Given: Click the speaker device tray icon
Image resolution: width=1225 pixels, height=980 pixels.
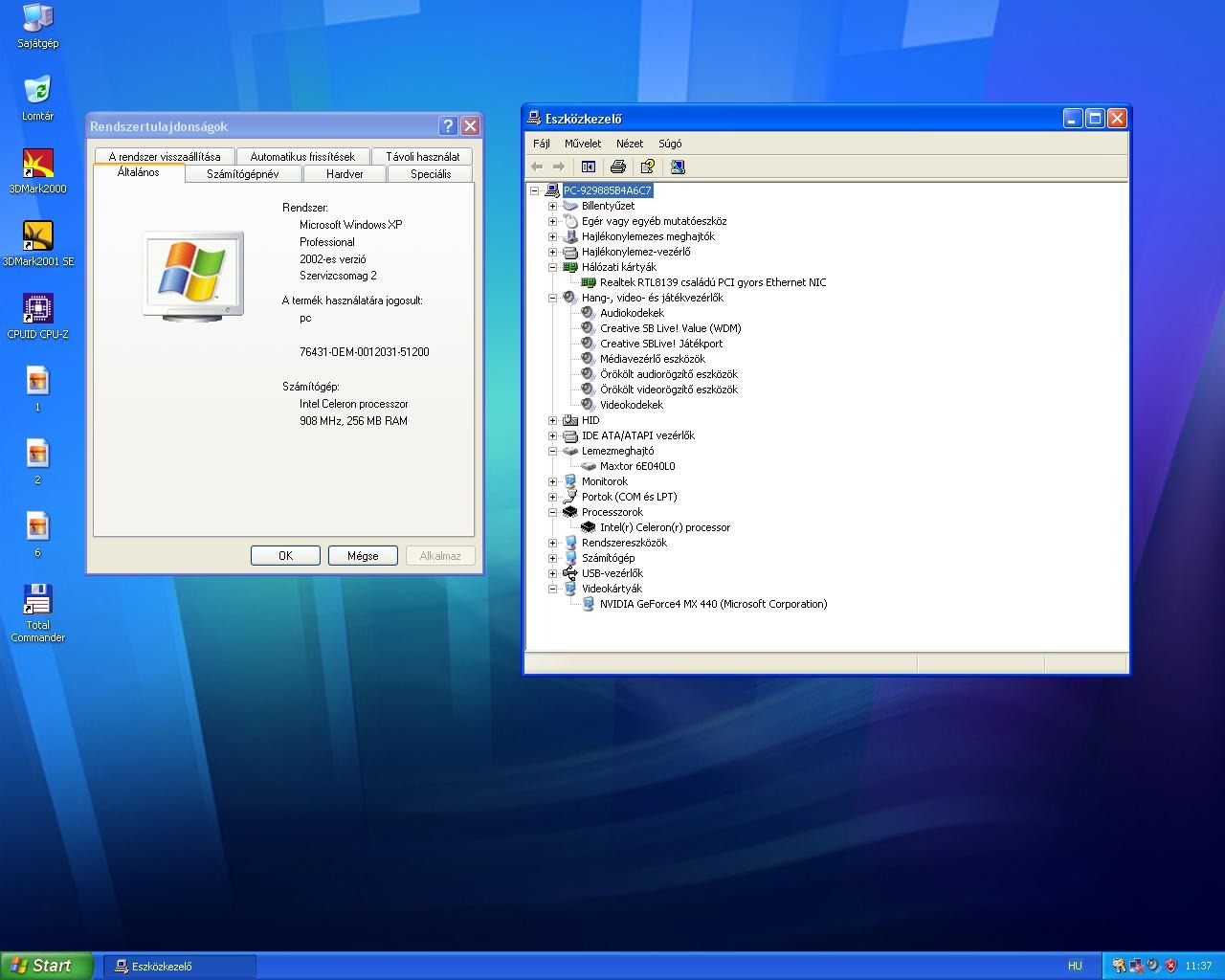Looking at the screenshot, I should 1153,966.
